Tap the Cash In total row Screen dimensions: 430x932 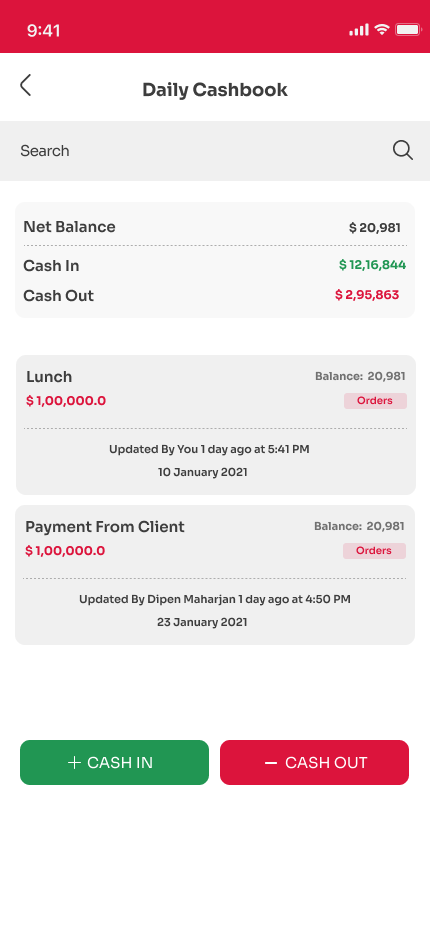pyautogui.click(x=215, y=265)
